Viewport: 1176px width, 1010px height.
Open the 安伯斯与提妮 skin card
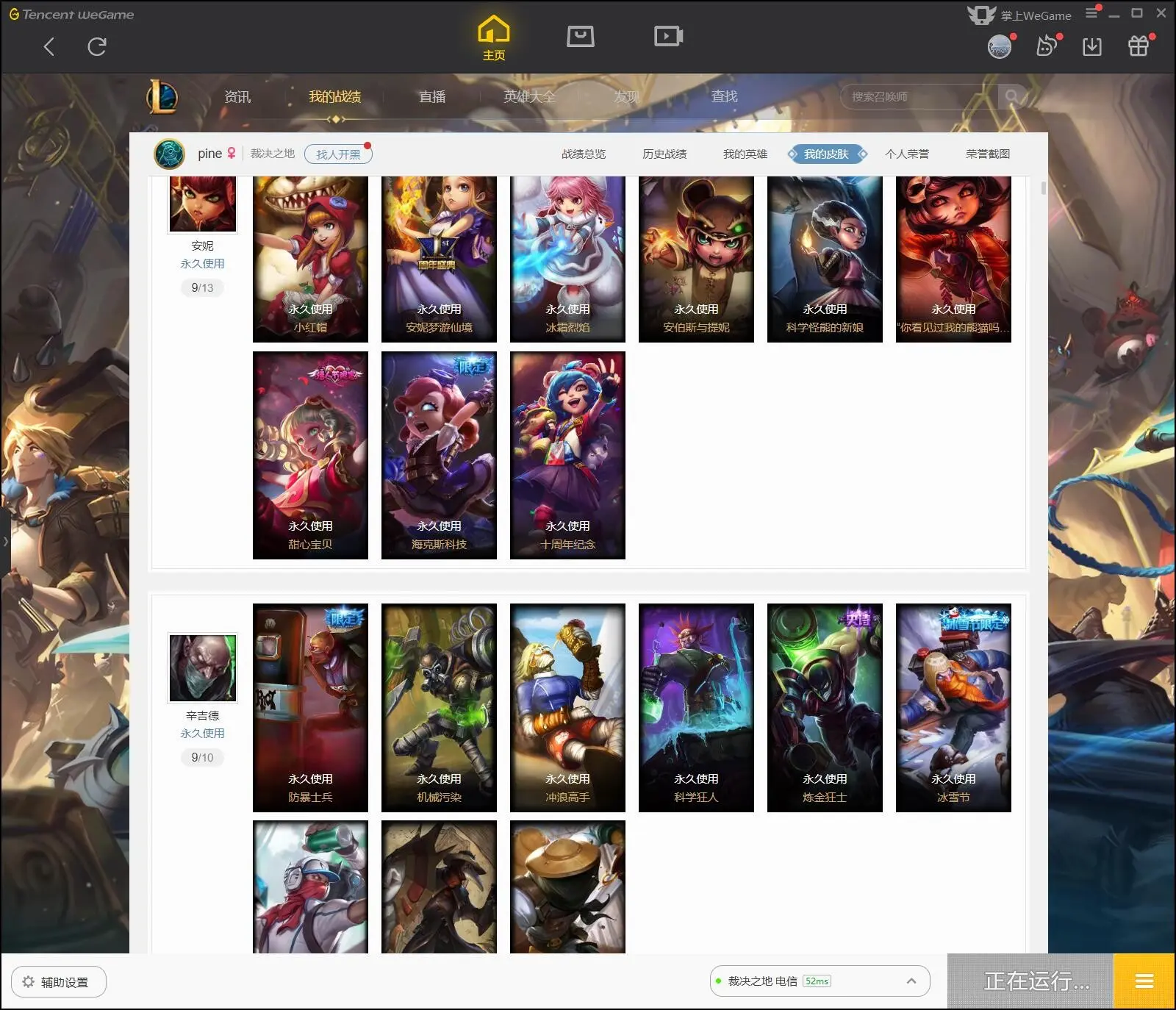tap(696, 259)
